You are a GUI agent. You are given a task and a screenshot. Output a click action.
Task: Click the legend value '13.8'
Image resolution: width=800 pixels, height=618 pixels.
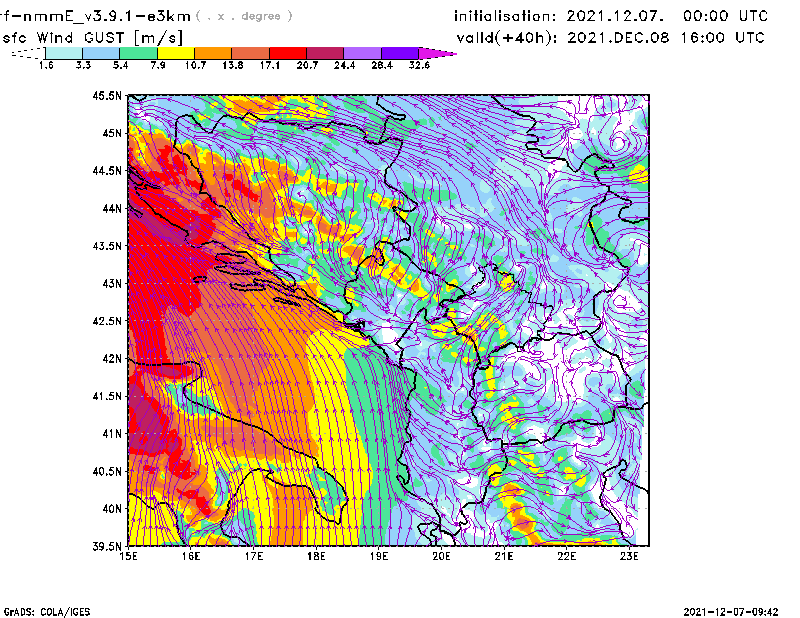click(x=233, y=65)
